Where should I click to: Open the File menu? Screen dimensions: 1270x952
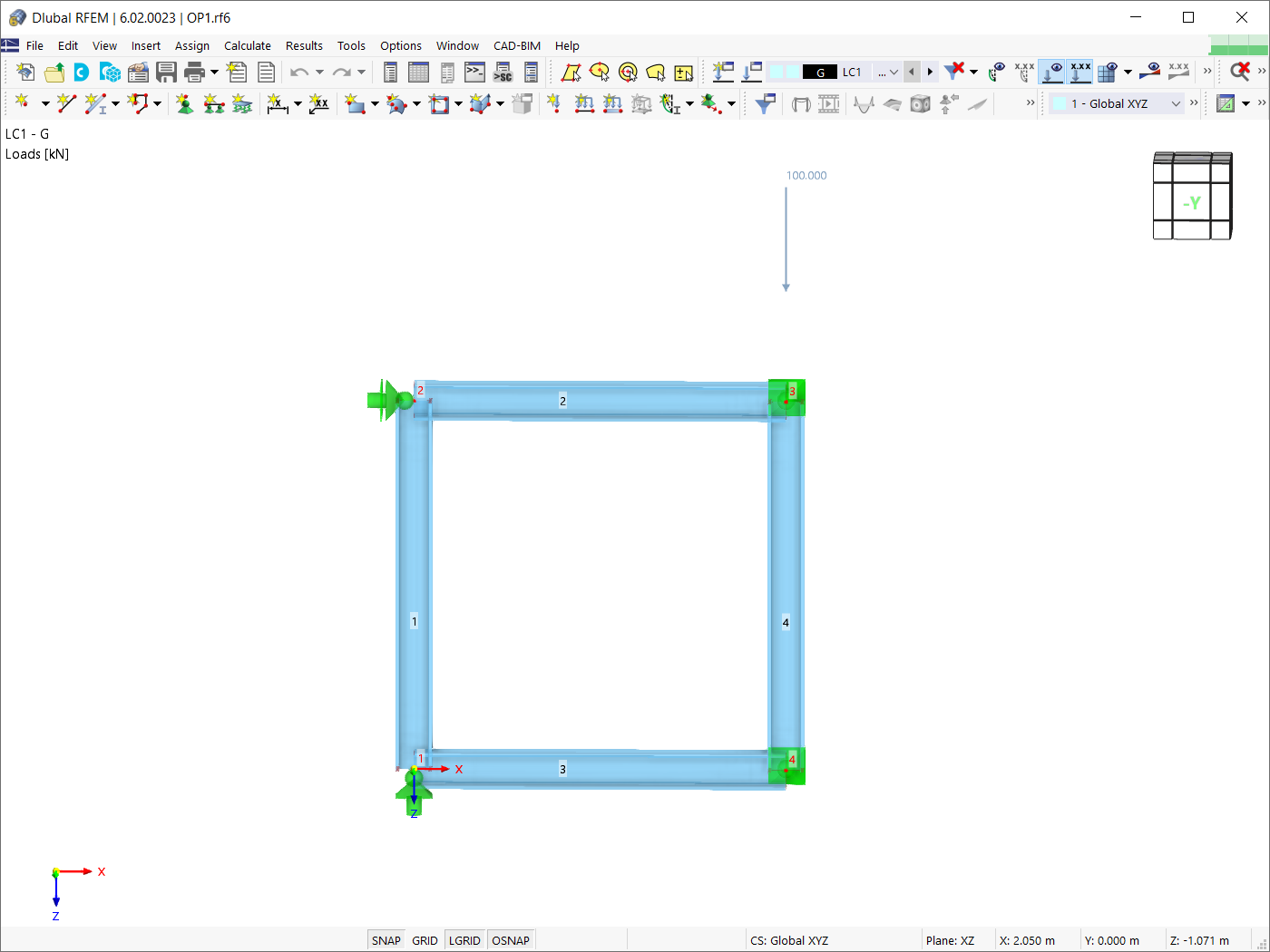[x=34, y=45]
